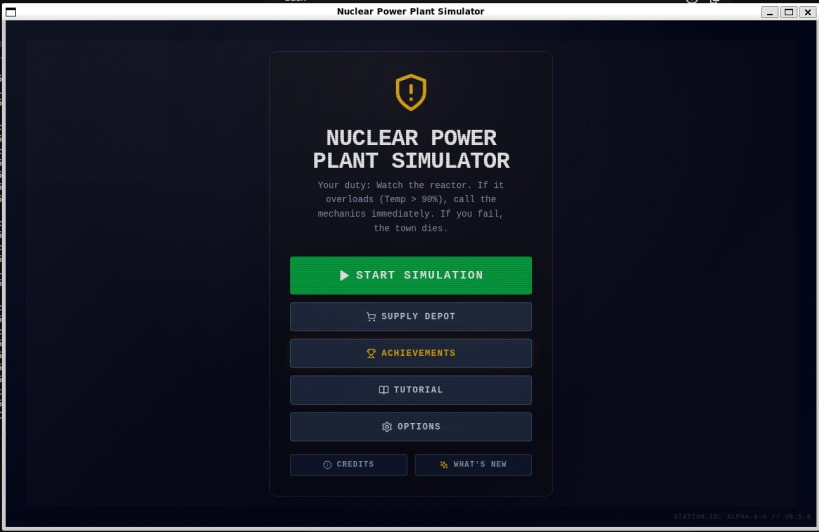Click the Station-ID version text in corner

point(742,516)
